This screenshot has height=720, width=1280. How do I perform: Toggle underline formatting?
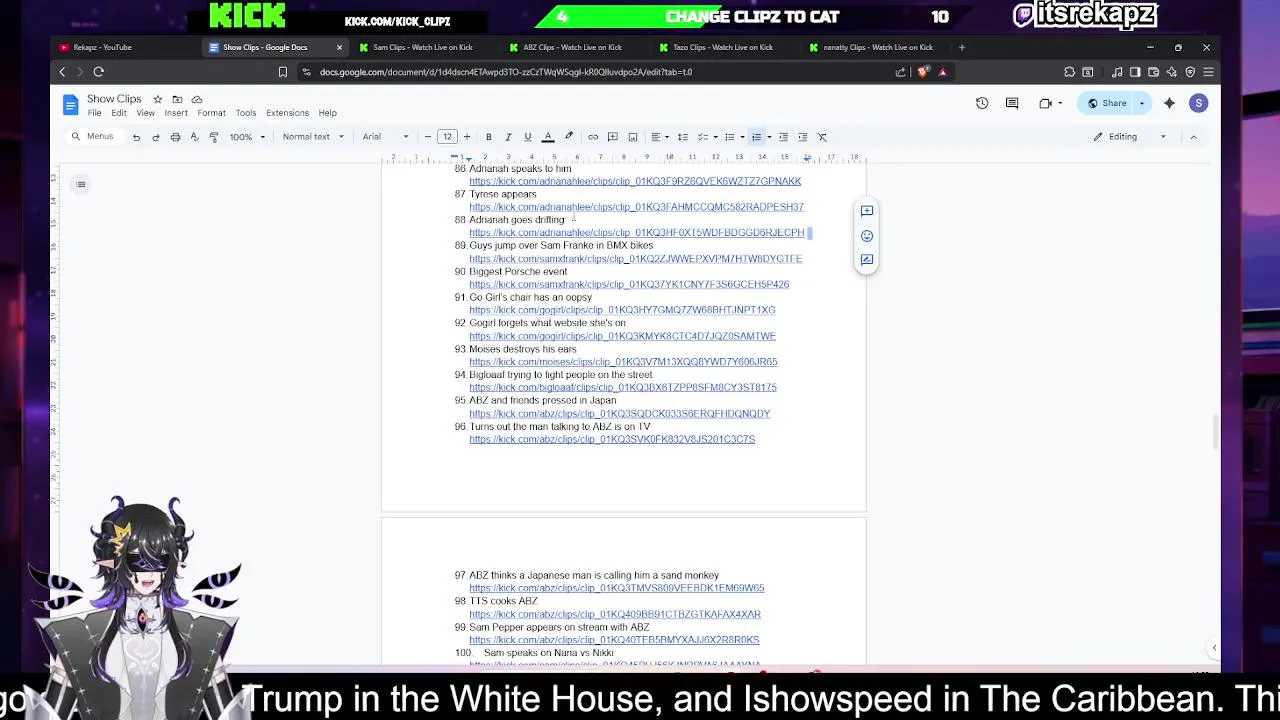click(527, 137)
